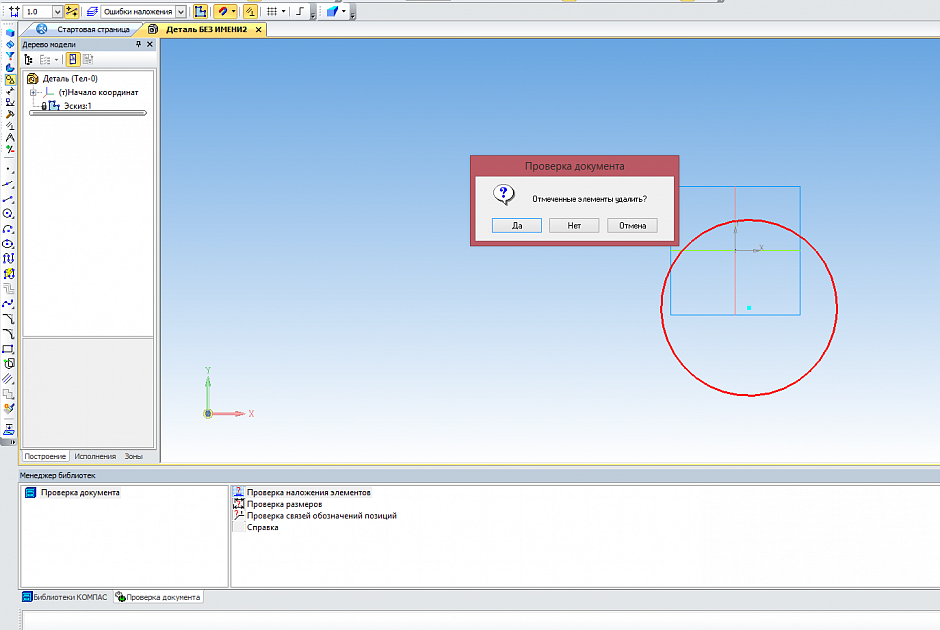Click the brush cleanup tool icon
940x630 pixels.
coord(8,409)
